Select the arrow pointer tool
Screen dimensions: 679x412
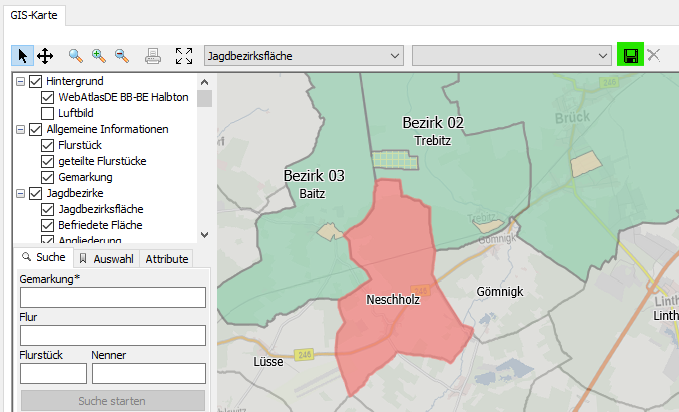tap(22, 55)
